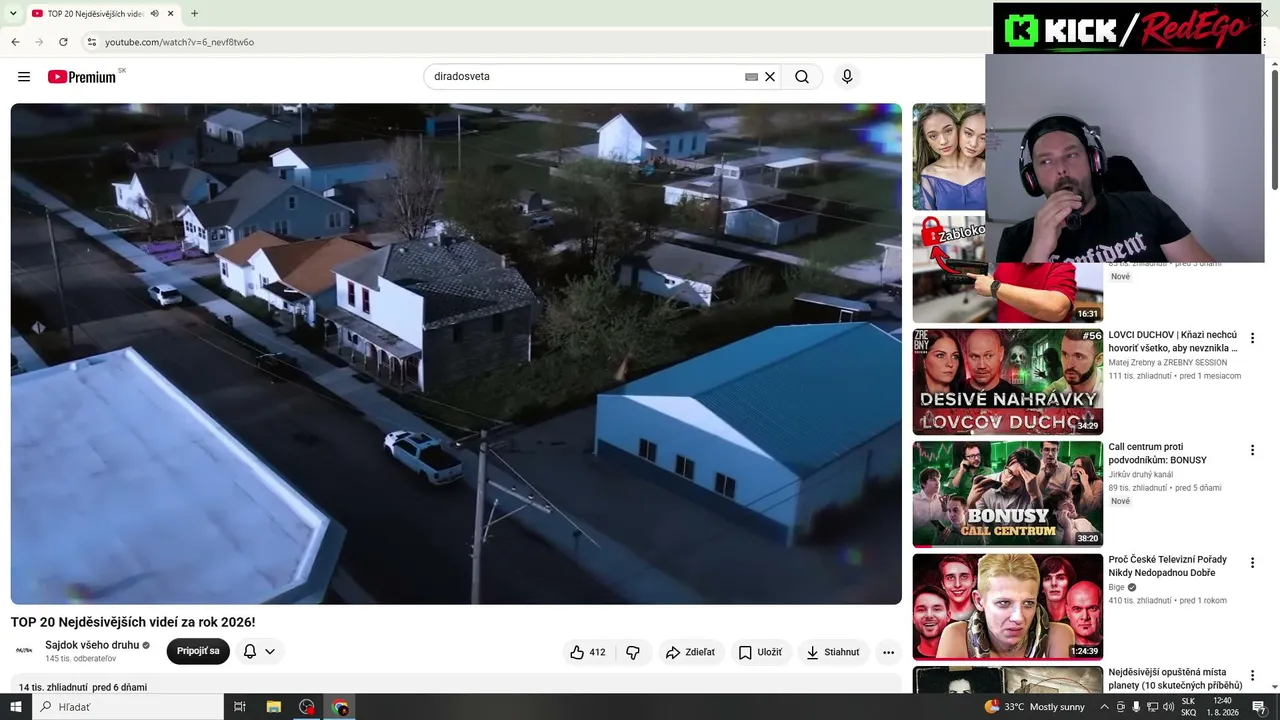Click the video player area
The height and width of the screenshot is (720, 1280).
[x=456, y=354]
